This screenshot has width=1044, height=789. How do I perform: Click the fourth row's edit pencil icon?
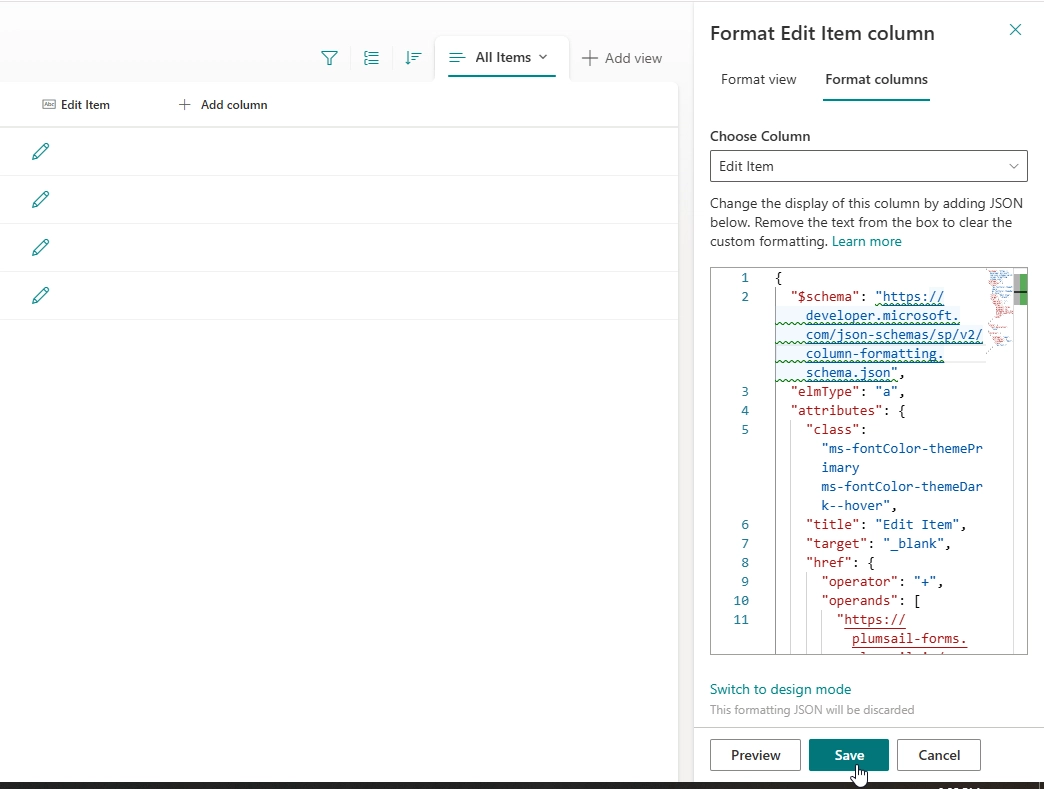(41, 295)
